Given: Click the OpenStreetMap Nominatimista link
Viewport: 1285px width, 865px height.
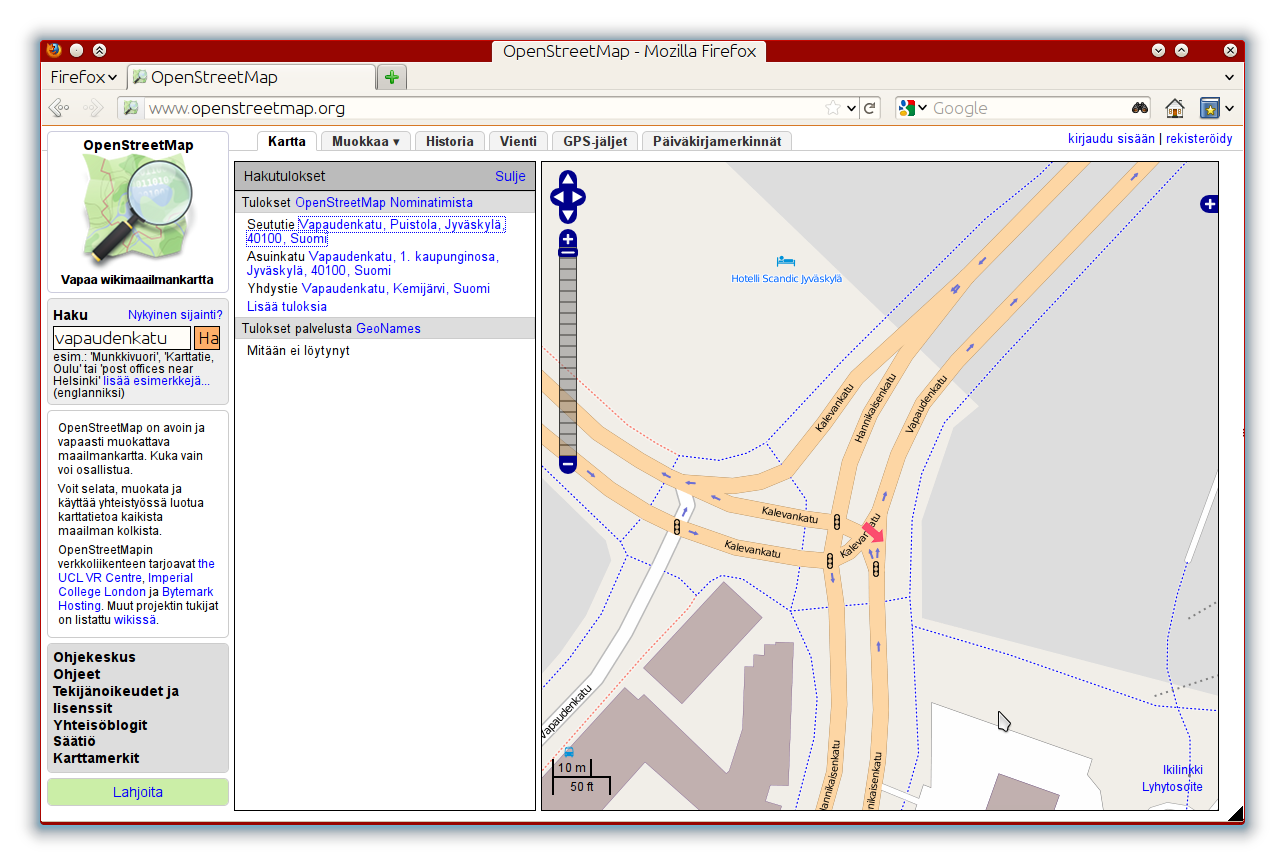Looking at the screenshot, I should coord(384,202).
